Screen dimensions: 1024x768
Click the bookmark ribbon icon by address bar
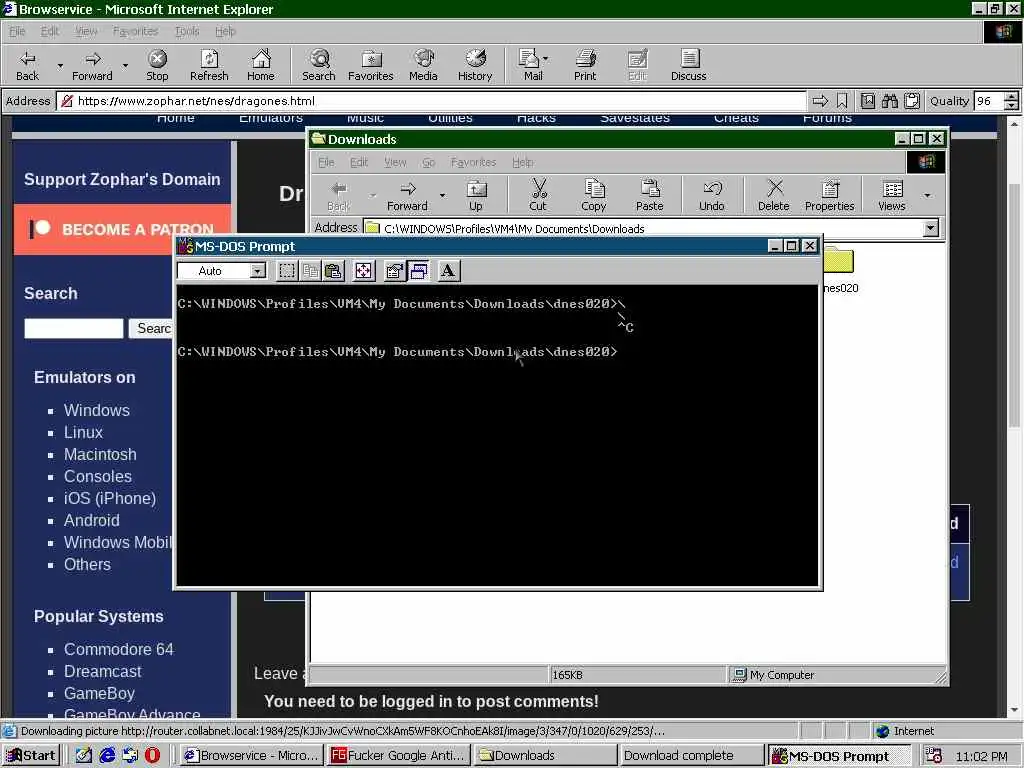coord(842,101)
